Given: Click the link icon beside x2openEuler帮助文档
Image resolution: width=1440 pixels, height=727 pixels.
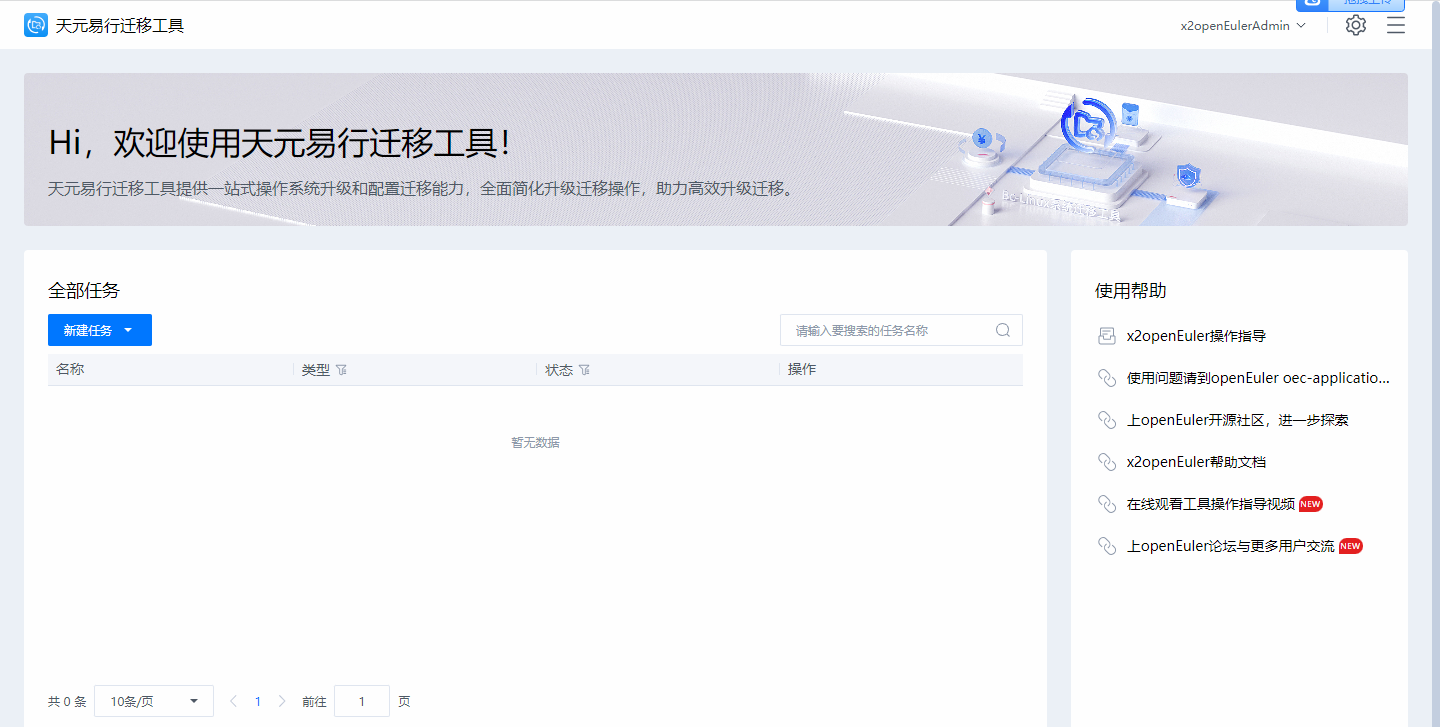Looking at the screenshot, I should tap(1107, 462).
